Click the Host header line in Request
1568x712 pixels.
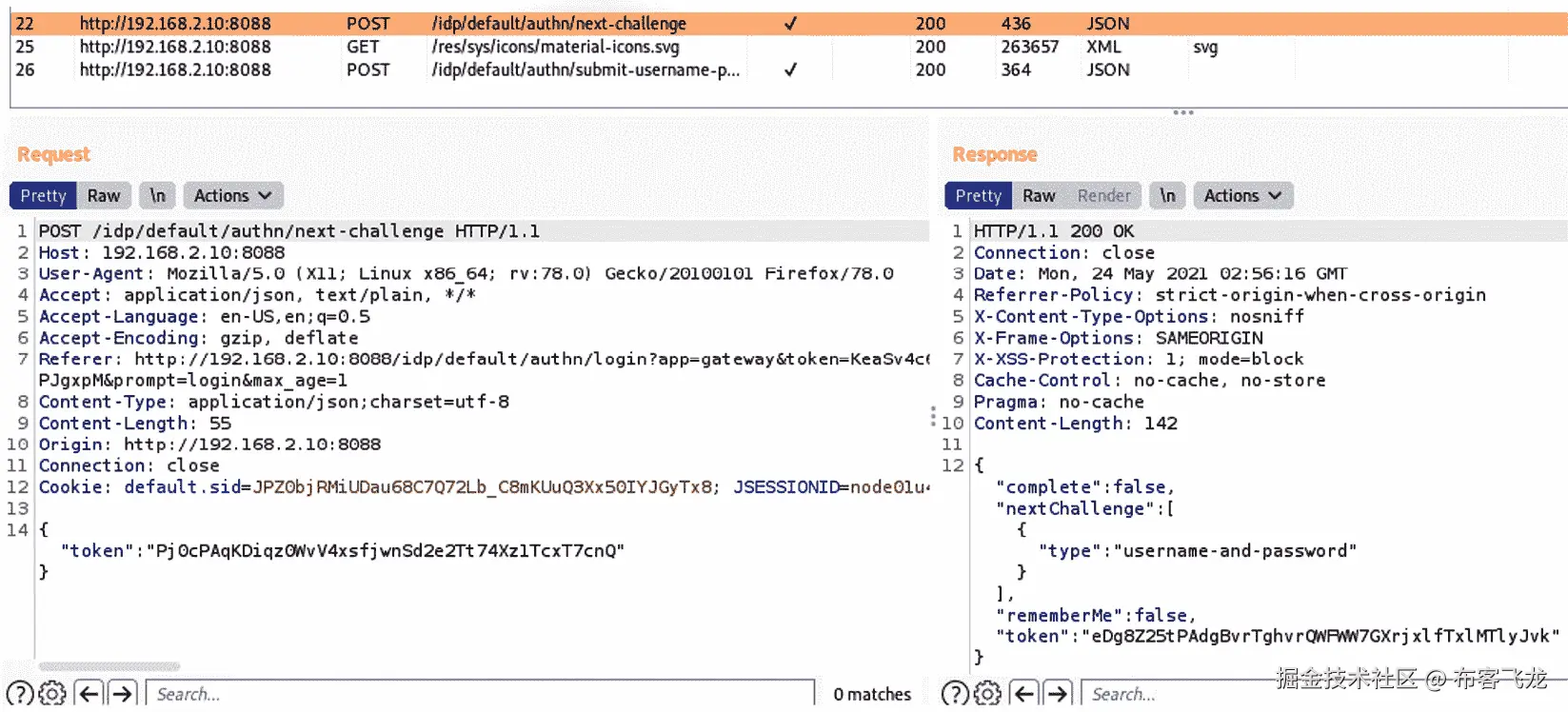(x=162, y=252)
